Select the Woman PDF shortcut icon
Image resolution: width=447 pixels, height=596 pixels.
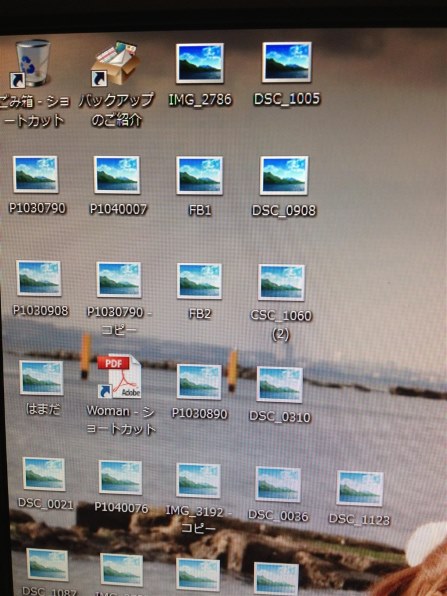119,377
